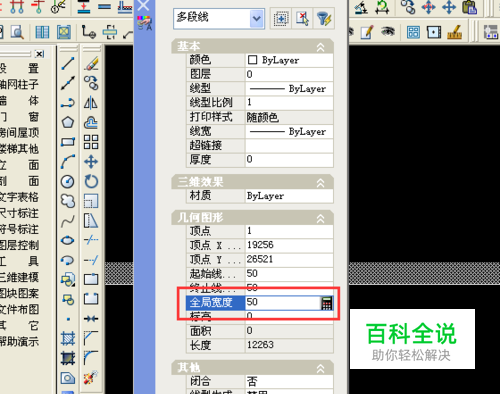Open the 三维建模 menu
The height and width of the screenshot is (394, 500).
coord(19,277)
